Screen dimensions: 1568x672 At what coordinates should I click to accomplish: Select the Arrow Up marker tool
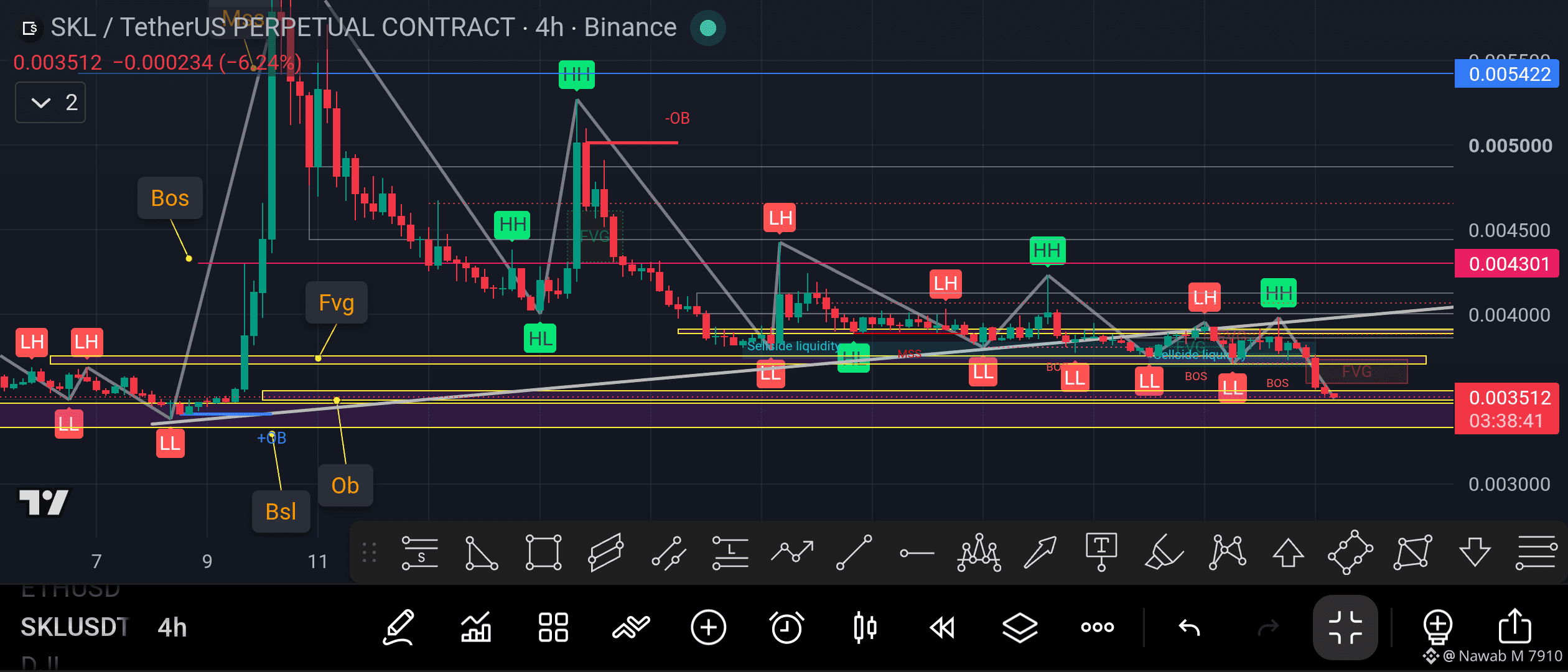click(1288, 553)
